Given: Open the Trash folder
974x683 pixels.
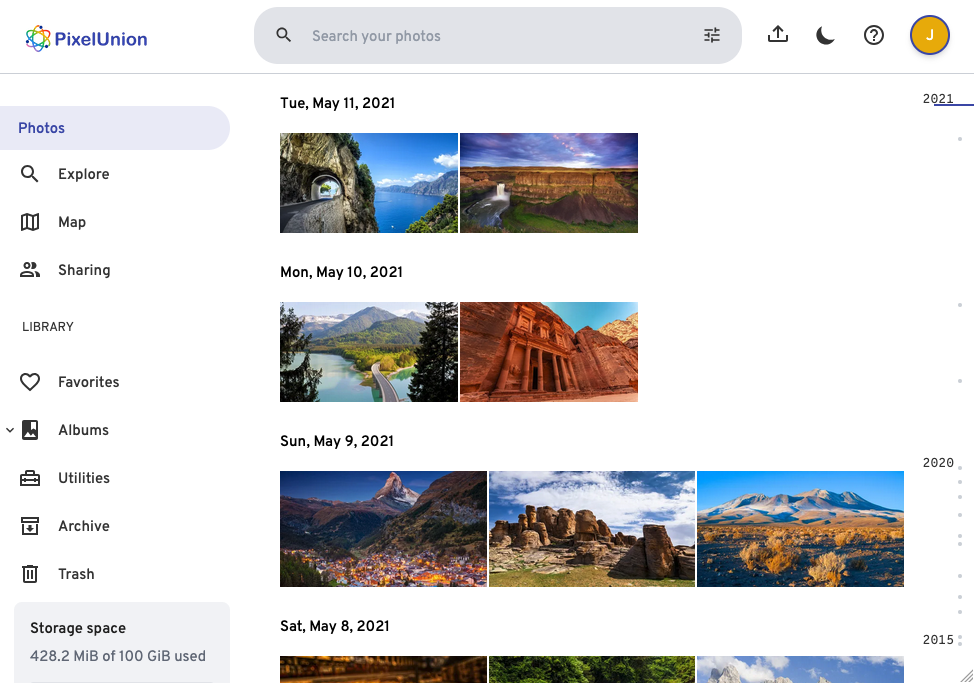Looking at the screenshot, I should point(76,574).
